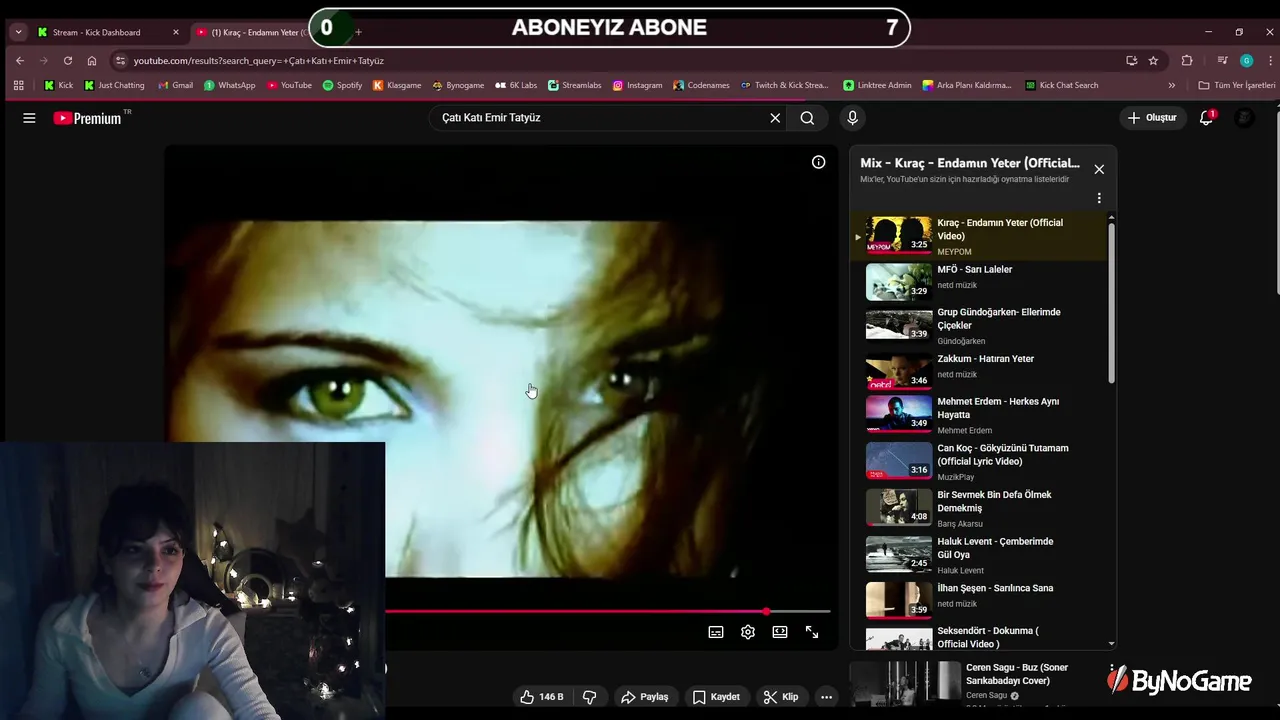Open the browser apps grid icon

click(x=18, y=85)
